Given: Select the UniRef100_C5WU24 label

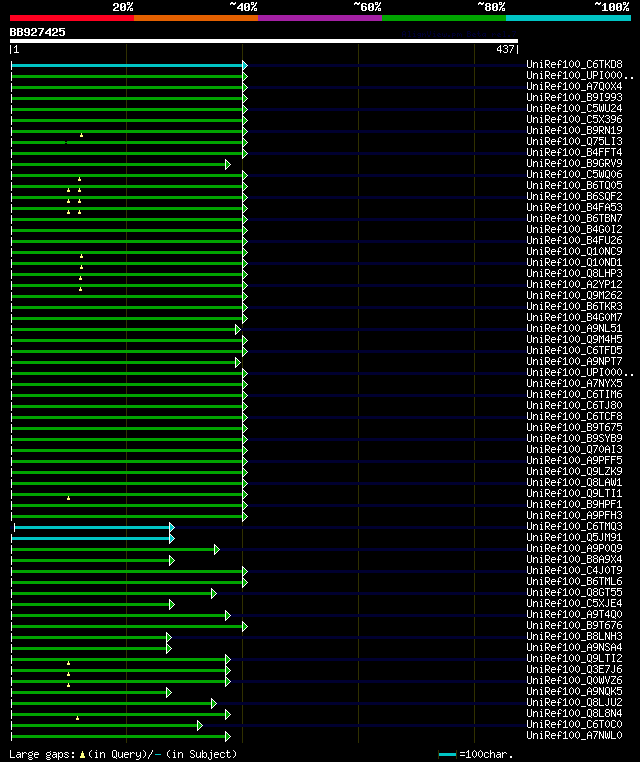Looking at the screenshot, I should [x=574, y=108].
